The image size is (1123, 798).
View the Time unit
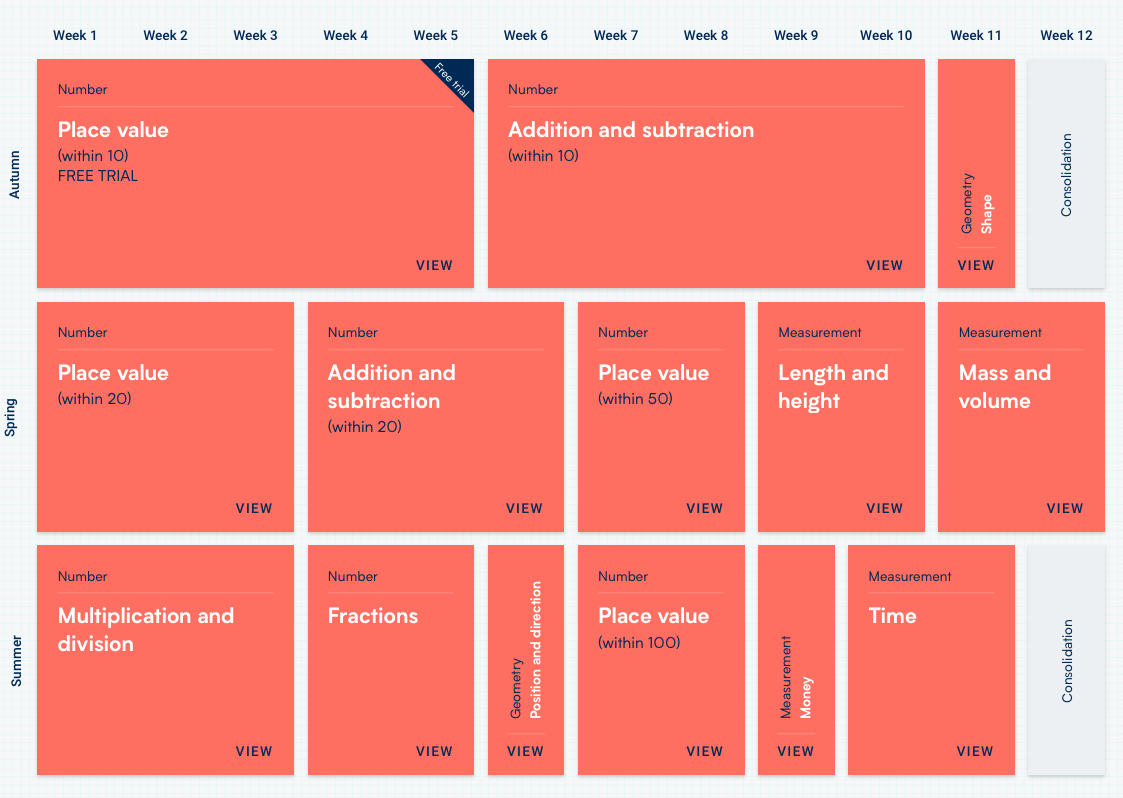click(974, 751)
